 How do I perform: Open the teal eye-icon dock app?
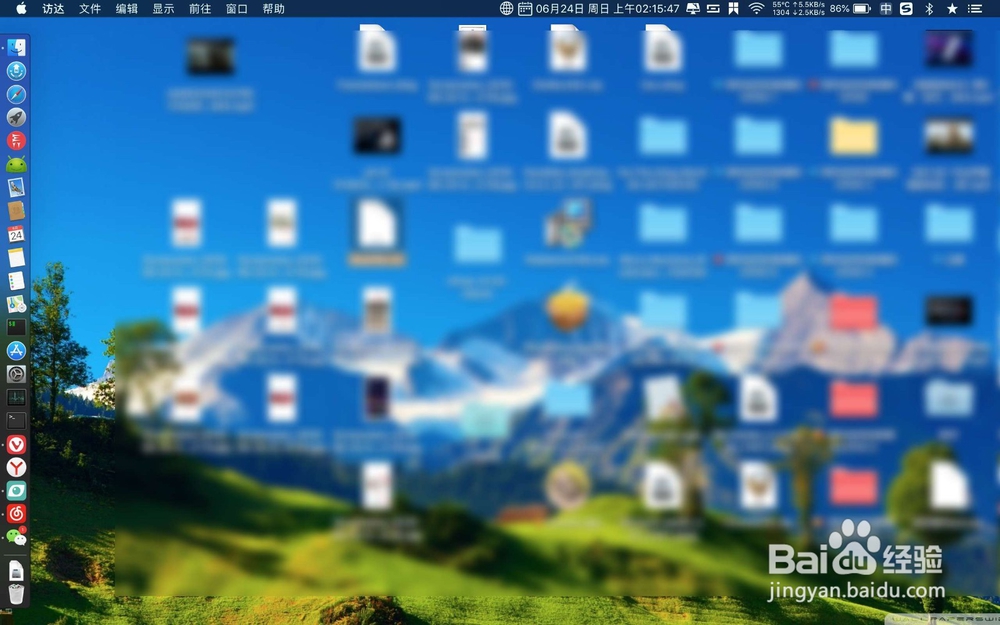click(16, 490)
